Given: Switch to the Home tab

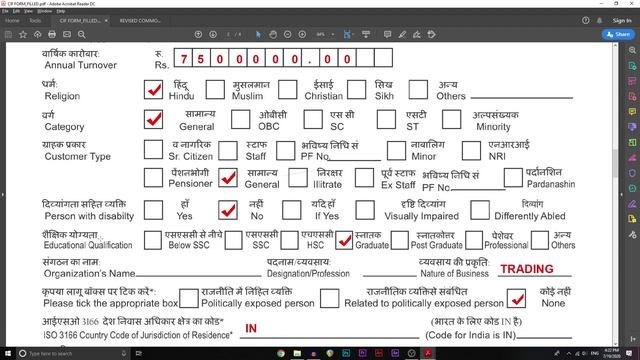Looking at the screenshot, I should click(12, 20).
